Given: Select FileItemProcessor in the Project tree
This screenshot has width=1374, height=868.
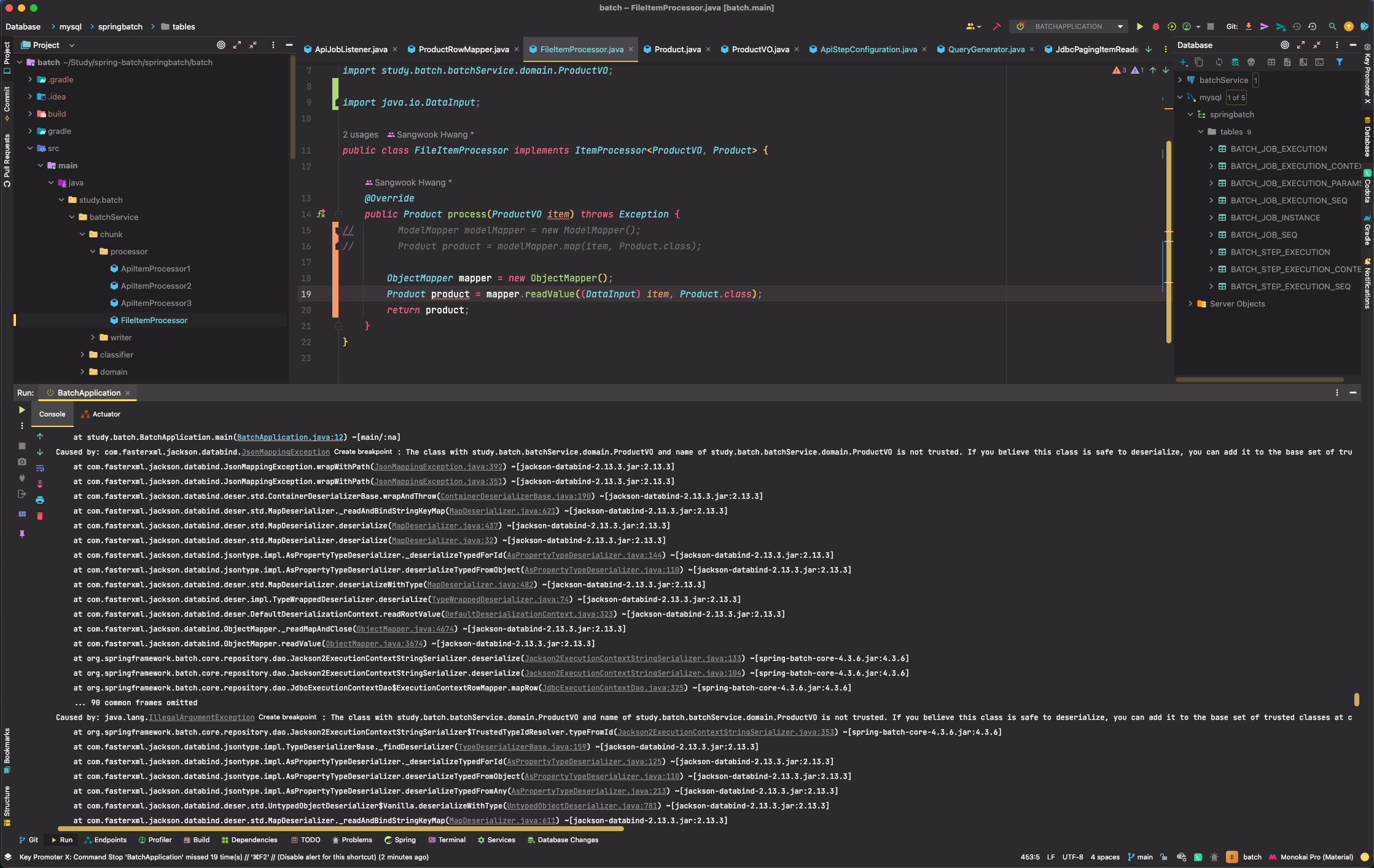Looking at the screenshot, I should pos(154,320).
